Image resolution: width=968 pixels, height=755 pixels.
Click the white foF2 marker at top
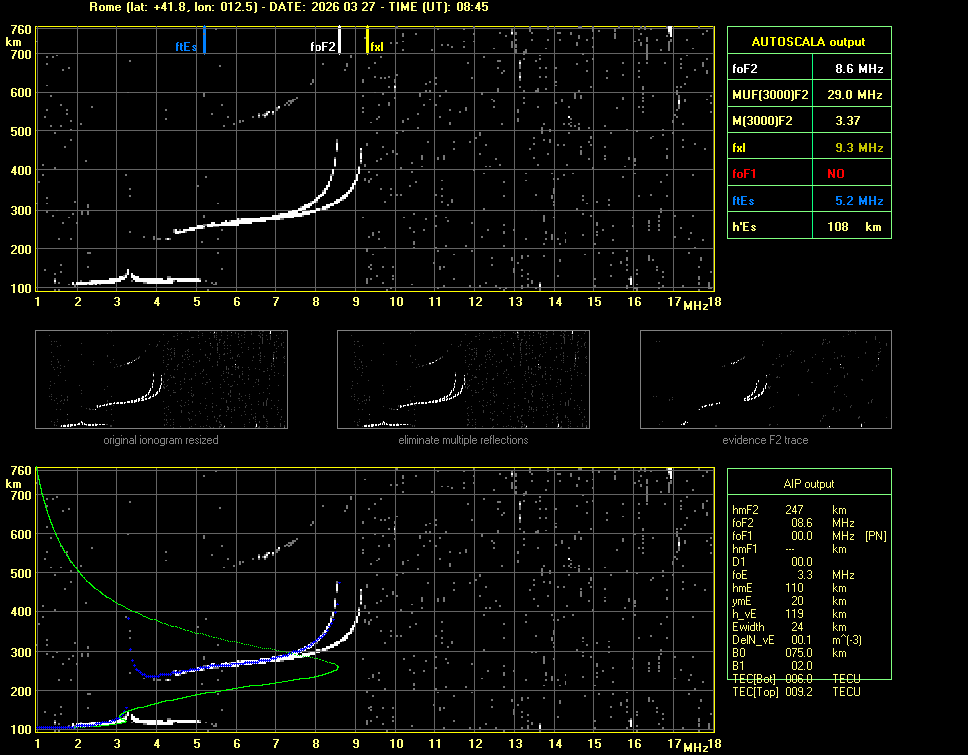click(339, 41)
